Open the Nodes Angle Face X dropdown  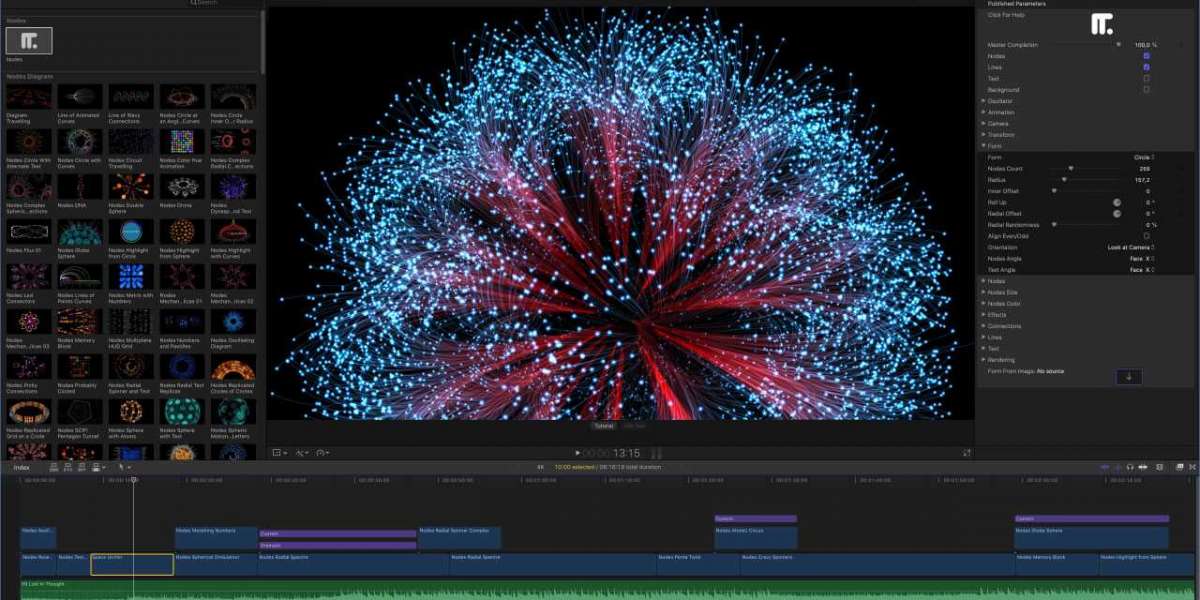(1143, 259)
